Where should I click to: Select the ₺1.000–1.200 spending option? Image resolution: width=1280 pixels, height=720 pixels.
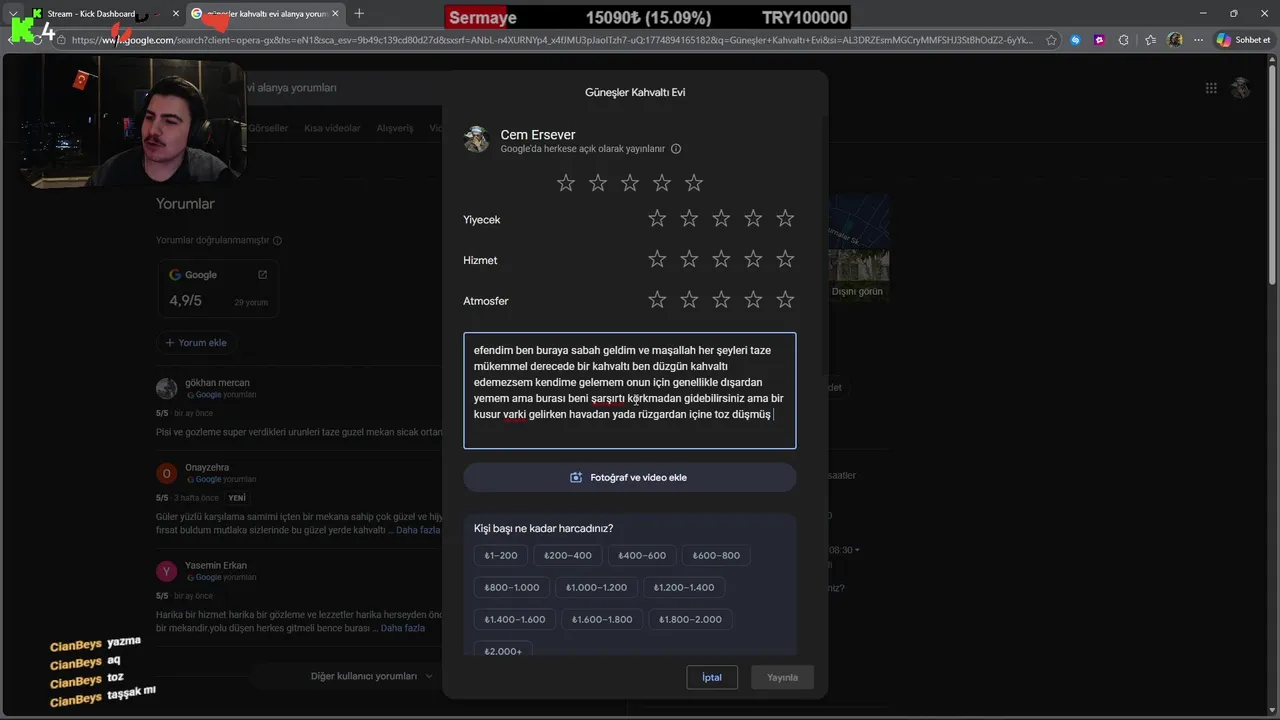click(596, 587)
